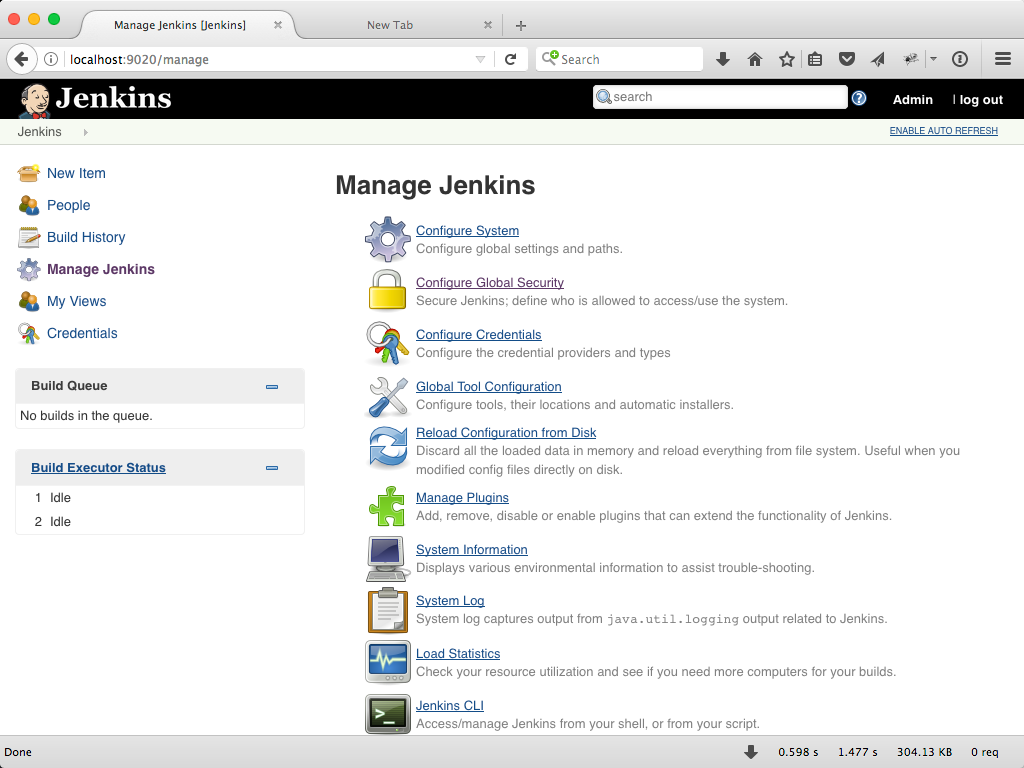Image resolution: width=1024 pixels, height=768 pixels.
Task: Close the New Tab tab
Action: point(487,25)
